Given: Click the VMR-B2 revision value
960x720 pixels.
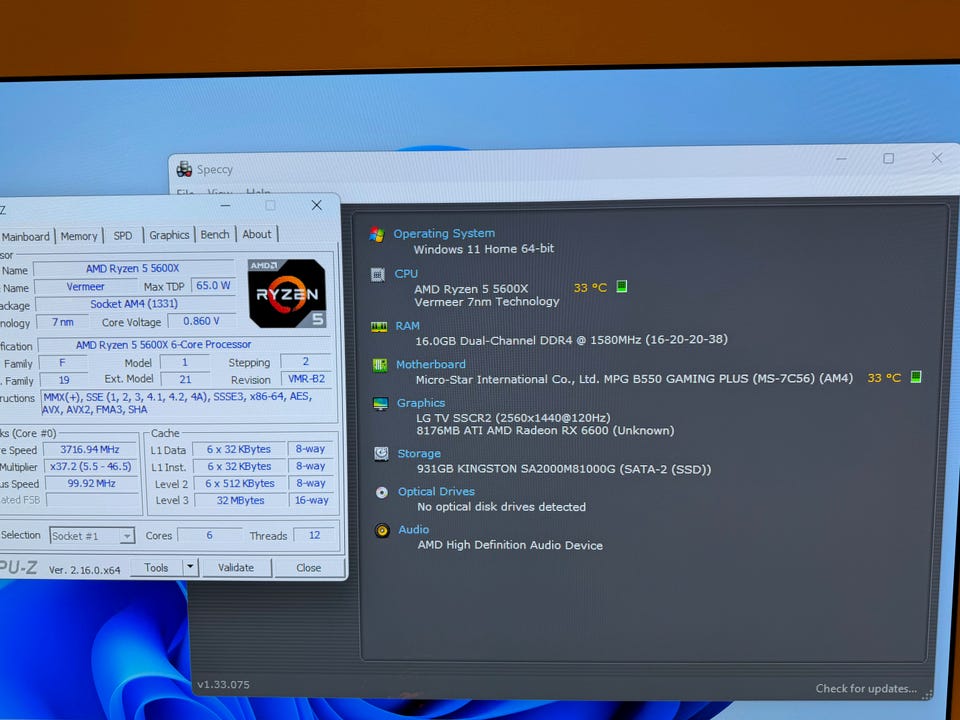Looking at the screenshot, I should point(306,378).
